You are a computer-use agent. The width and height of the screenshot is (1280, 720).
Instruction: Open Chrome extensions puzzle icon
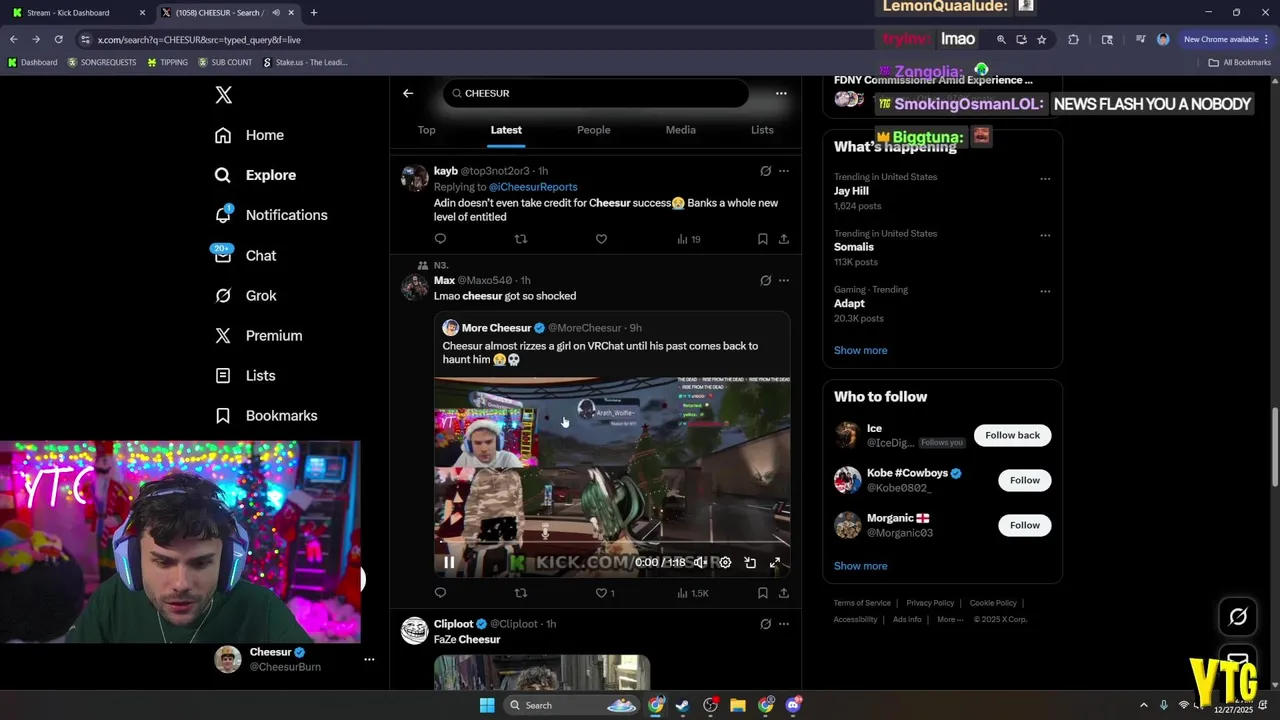[x=1073, y=39]
